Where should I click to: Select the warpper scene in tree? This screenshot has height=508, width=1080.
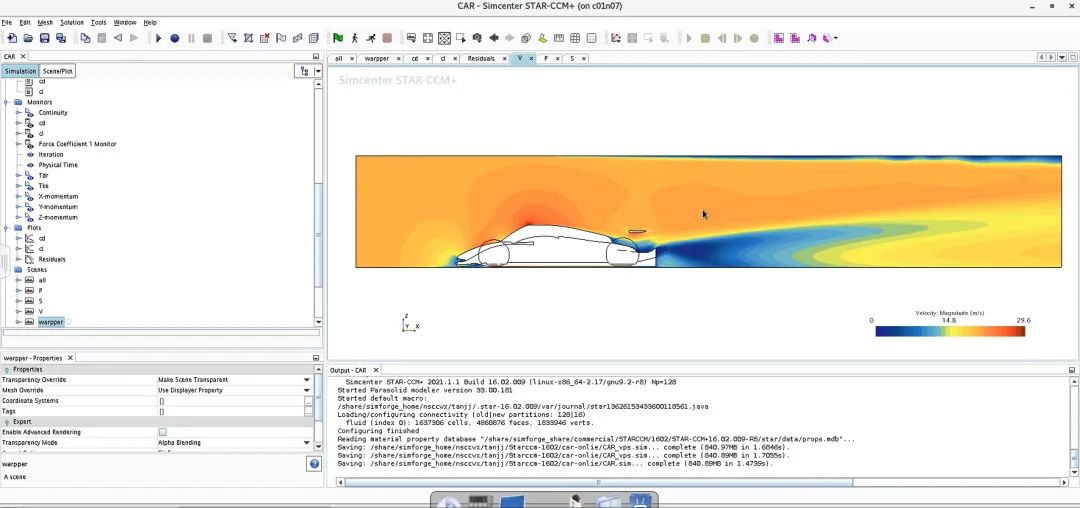point(50,322)
